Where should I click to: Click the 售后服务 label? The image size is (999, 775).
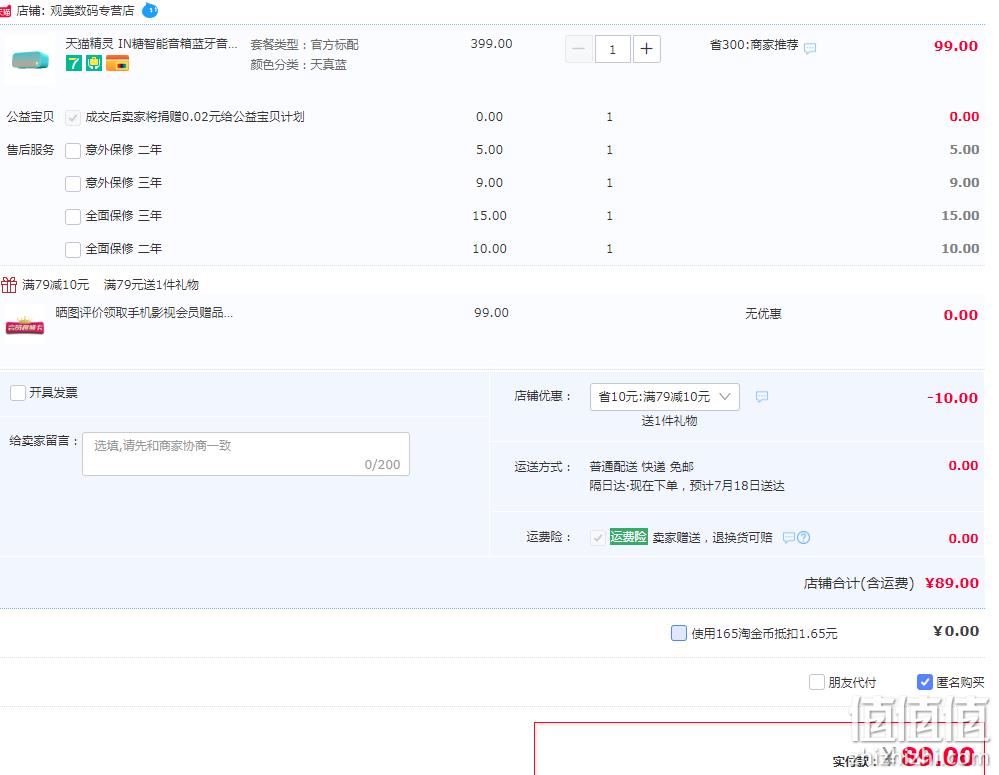[x=31, y=150]
